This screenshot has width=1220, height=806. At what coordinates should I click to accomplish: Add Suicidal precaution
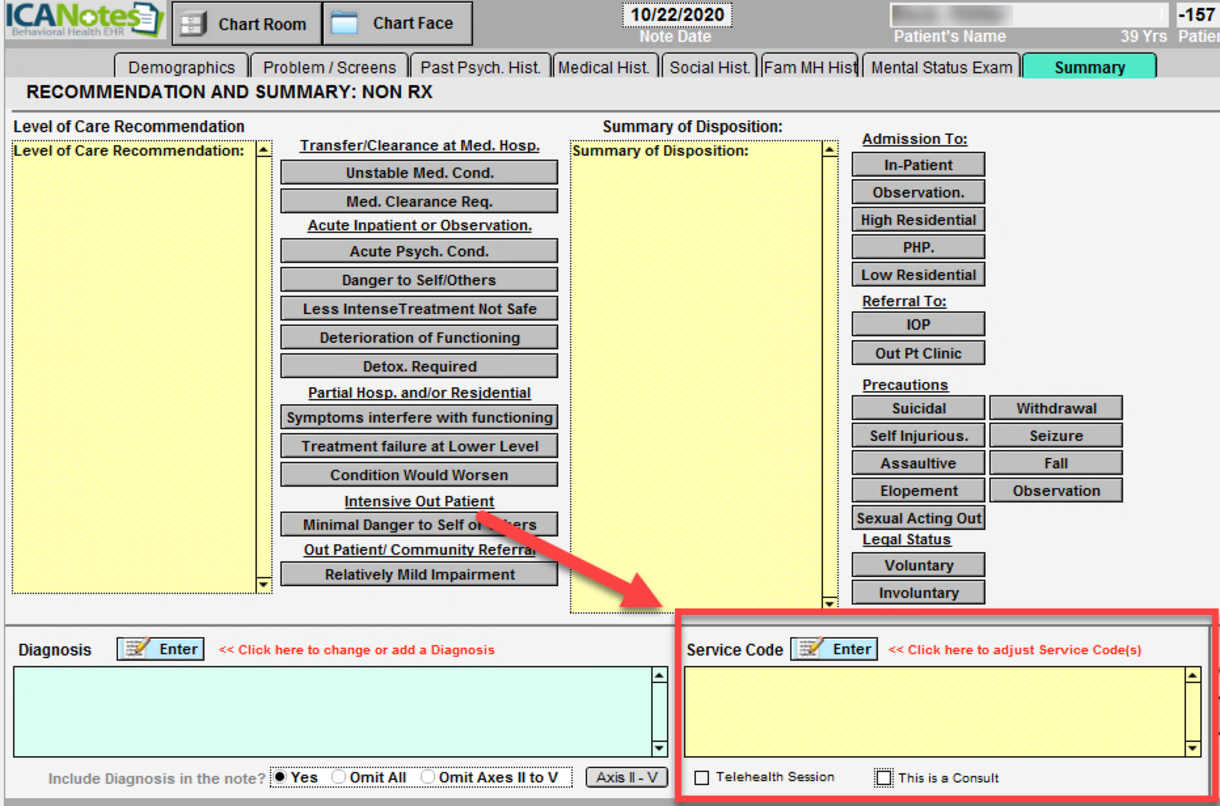[918, 408]
